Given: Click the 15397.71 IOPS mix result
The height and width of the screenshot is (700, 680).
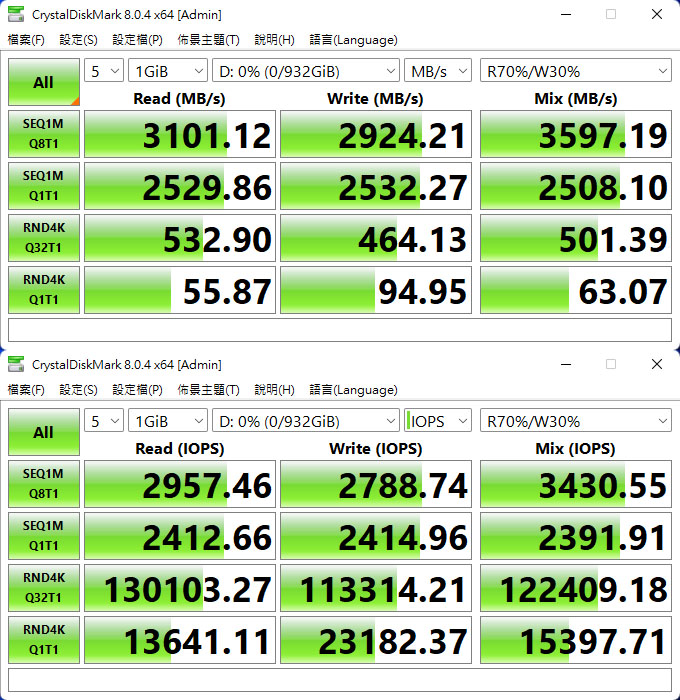Looking at the screenshot, I should [x=576, y=640].
